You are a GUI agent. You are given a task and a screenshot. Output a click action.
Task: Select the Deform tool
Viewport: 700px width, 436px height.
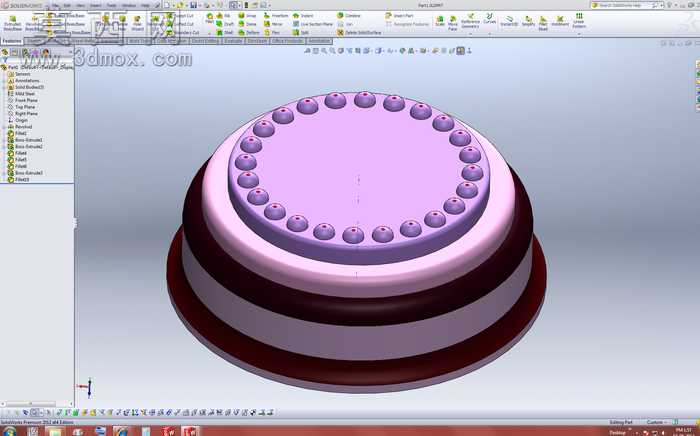tap(249, 33)
